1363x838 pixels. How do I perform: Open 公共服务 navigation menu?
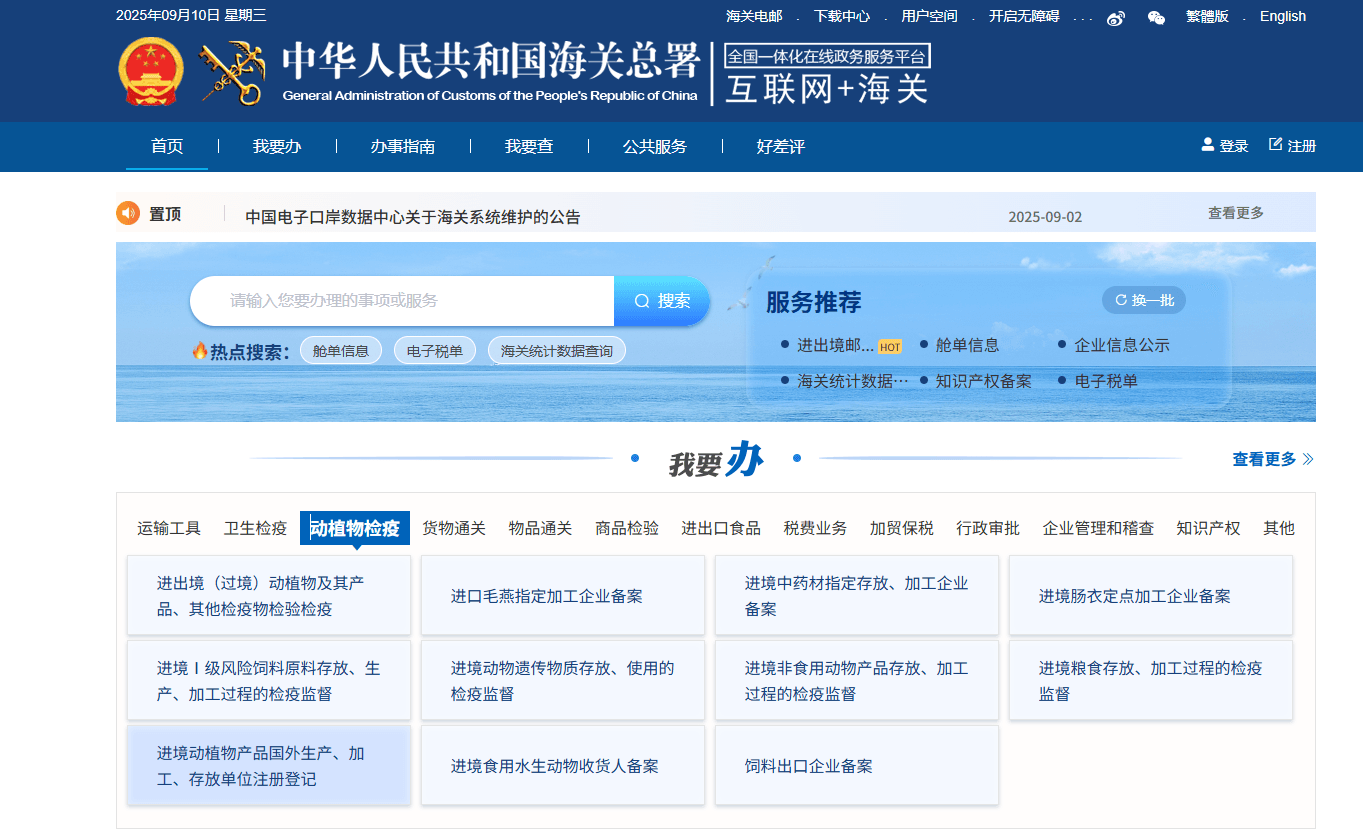(x=655, y=147)
